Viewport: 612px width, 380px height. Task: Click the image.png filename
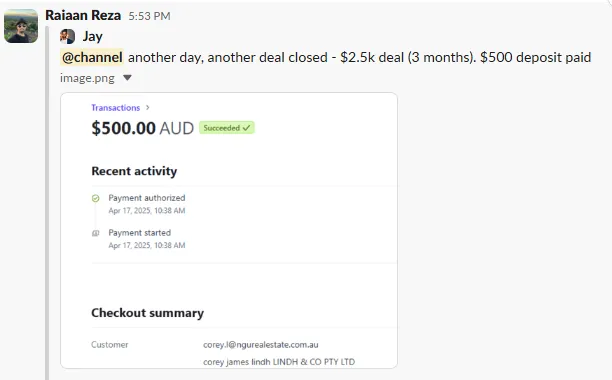[x=87, y=78]
